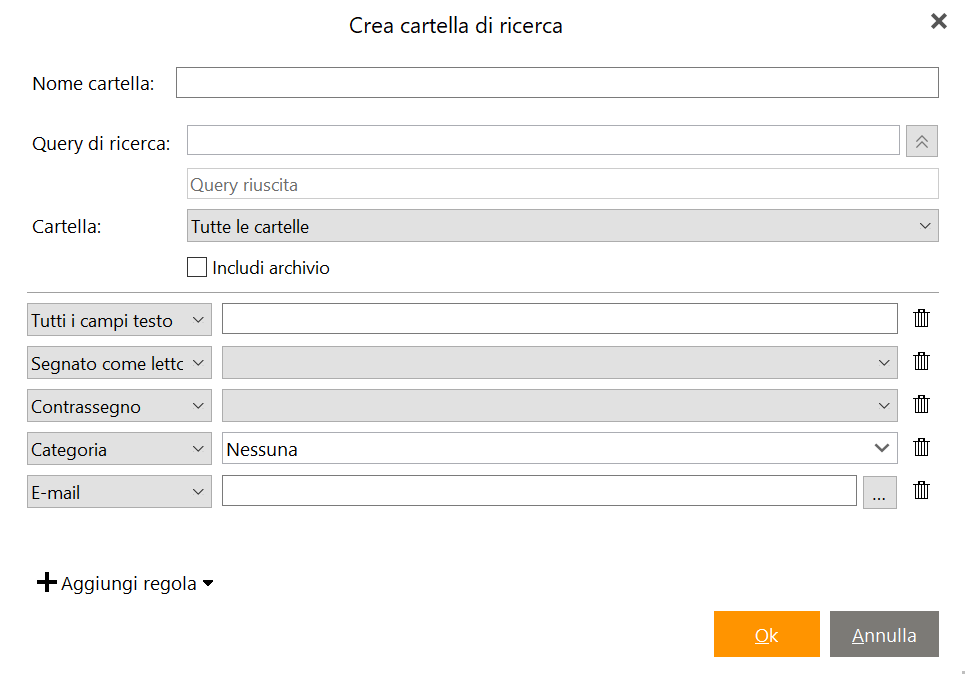Change the E-mail rule type selector

(x=119, y=491)
